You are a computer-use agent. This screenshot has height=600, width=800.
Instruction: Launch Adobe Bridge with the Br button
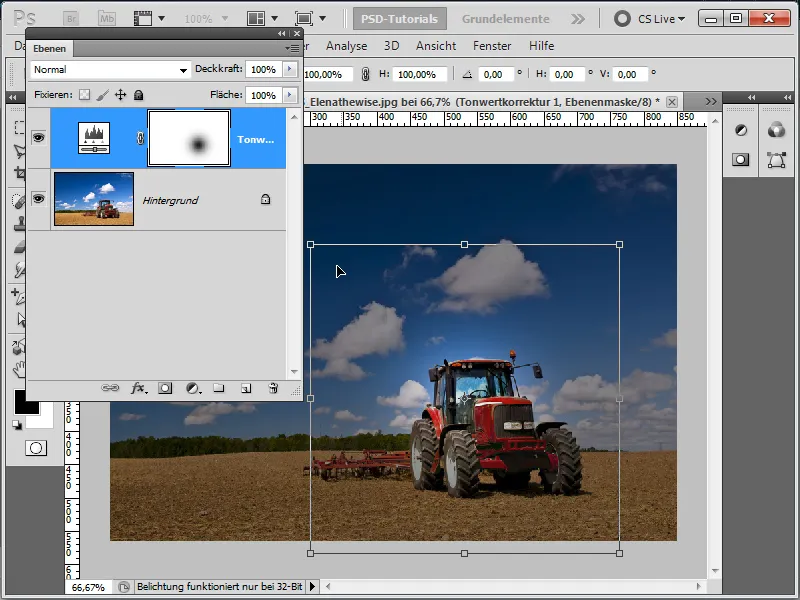coord(71,19)
